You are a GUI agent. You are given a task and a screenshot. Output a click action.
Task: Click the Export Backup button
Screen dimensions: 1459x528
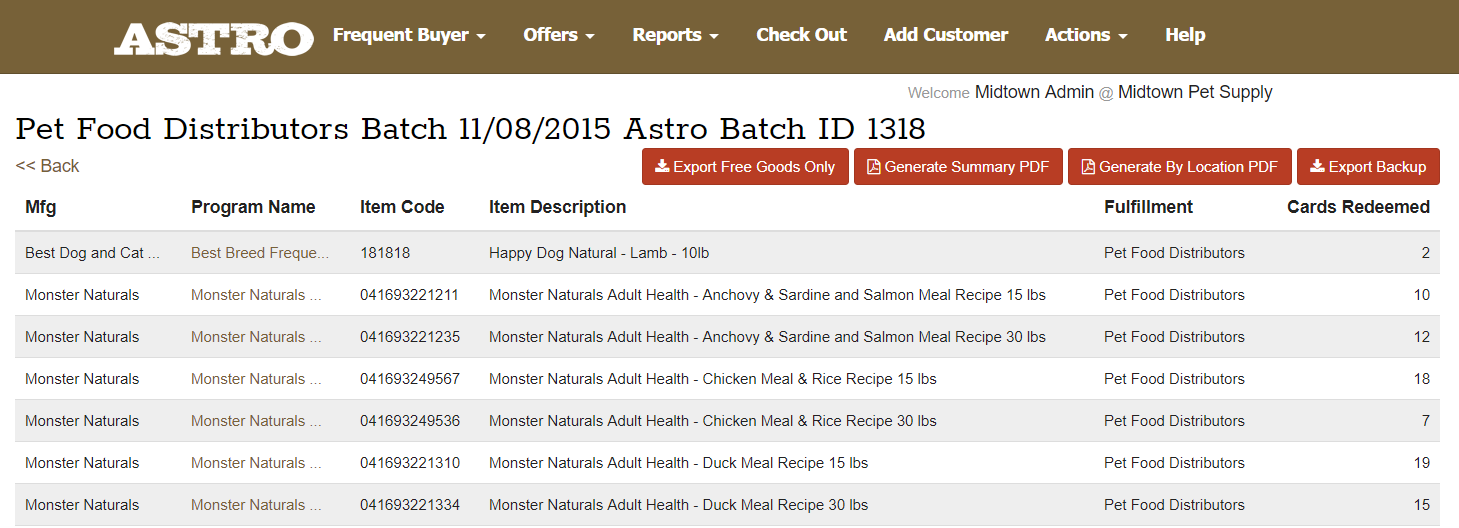point(1368,167)
